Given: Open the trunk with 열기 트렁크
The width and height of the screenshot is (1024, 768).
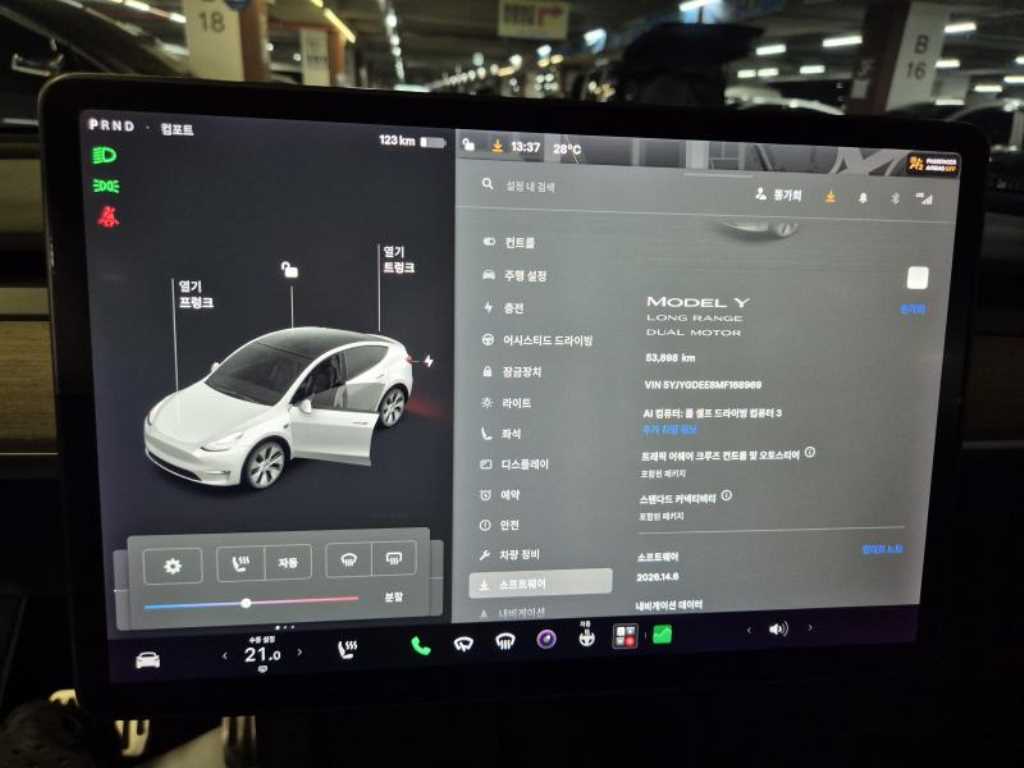Looking at the screenshot, I should click(x=398, y=260).
